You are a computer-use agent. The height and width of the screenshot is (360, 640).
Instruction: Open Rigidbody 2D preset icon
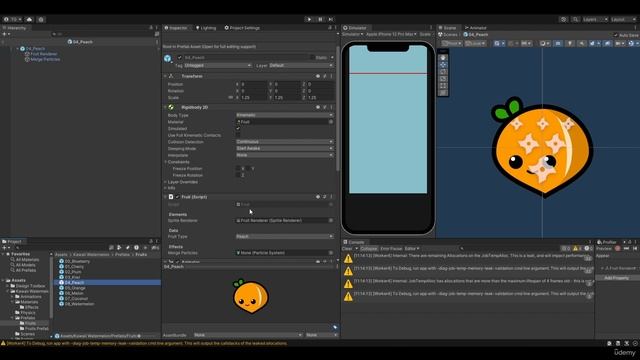(x=324, y=107)
